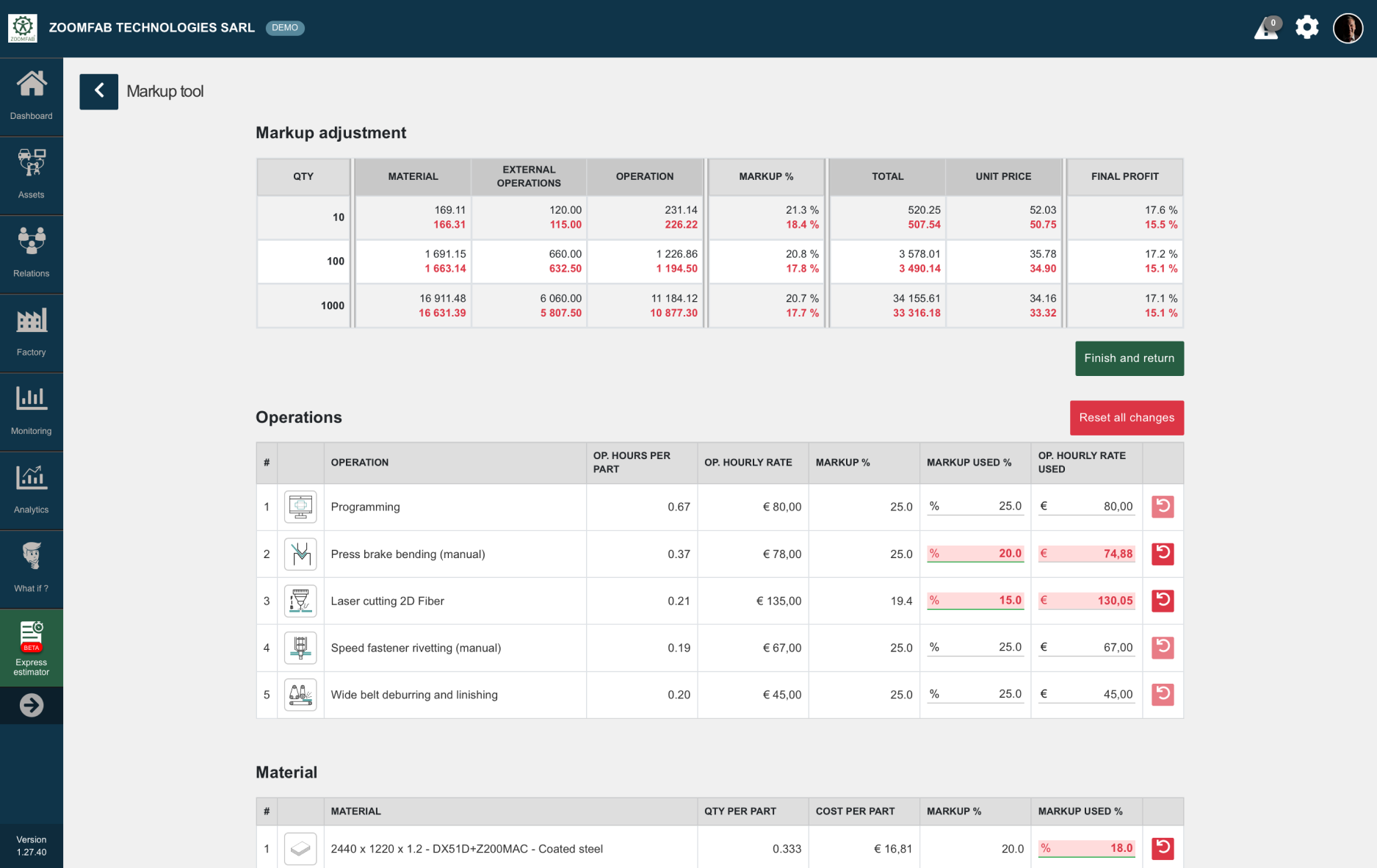Open the user profile avatar menu
The width and height of the screenshot is (1377, 868).
[1347, 29]
